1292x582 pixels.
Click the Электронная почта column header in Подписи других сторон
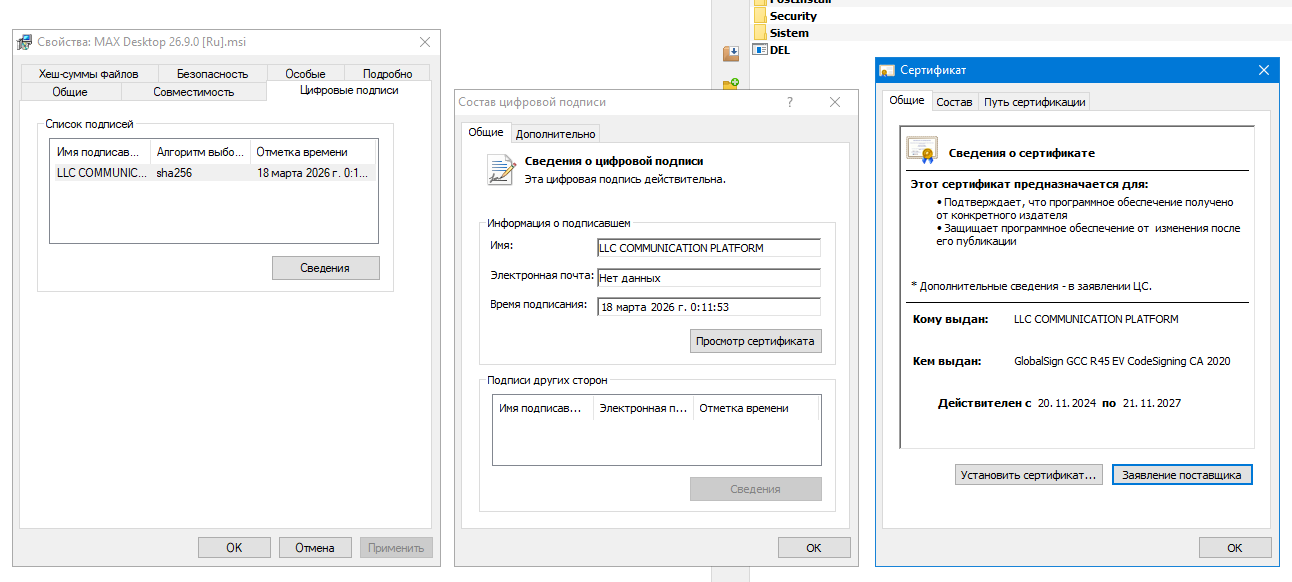click(643, 408)
